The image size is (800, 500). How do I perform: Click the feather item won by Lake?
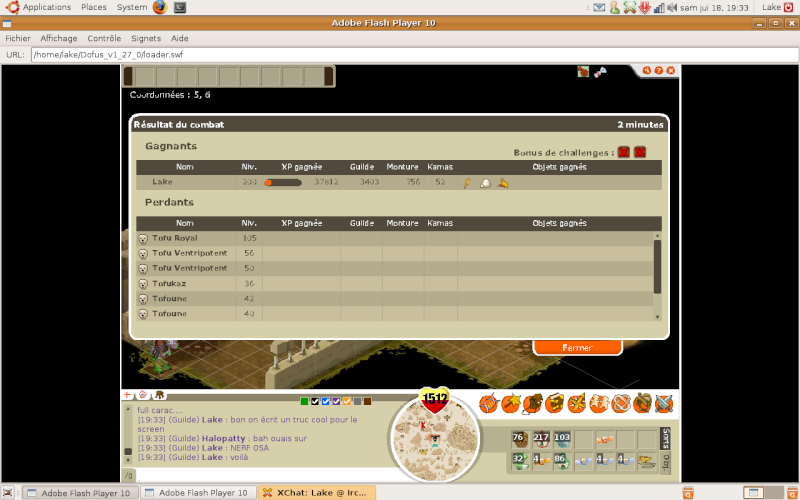click(x=466, y=183)
